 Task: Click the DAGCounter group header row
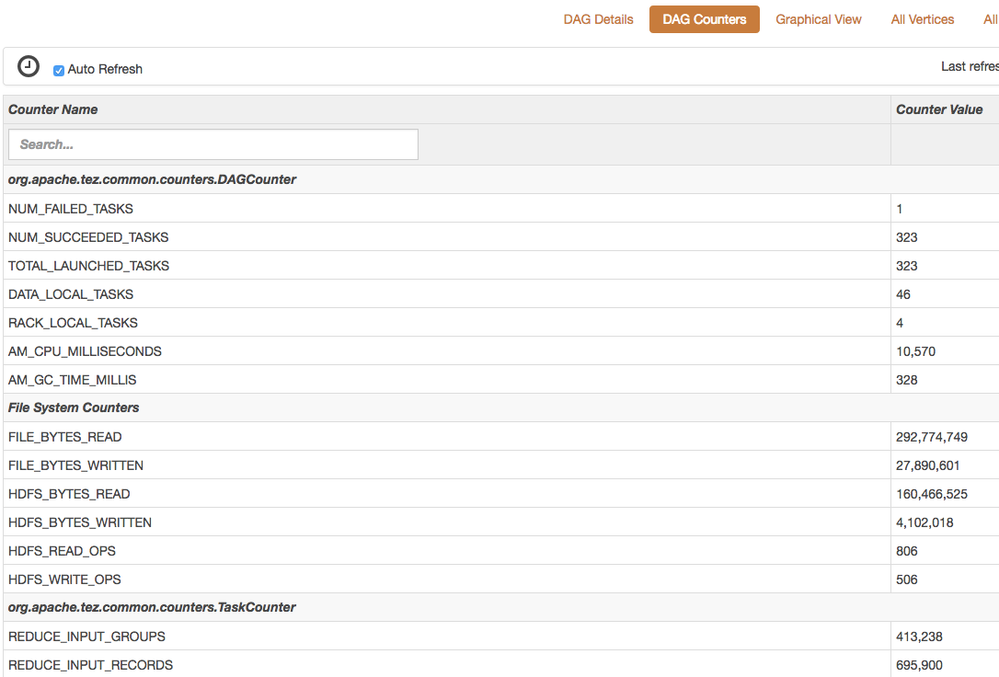[x=152, y=180]
